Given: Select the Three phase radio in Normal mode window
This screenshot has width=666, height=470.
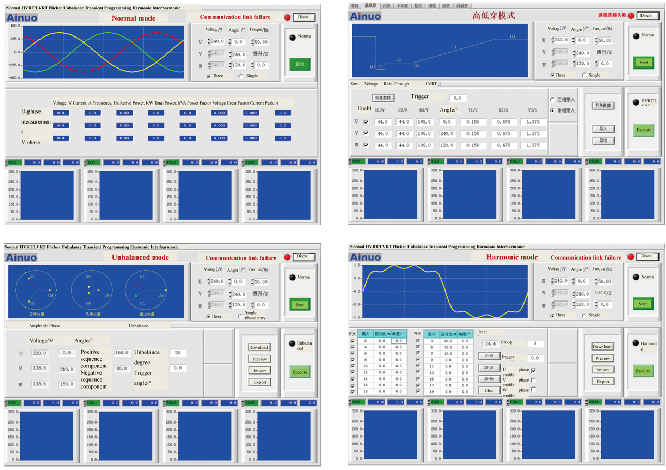Looking at the screenshot, I should click(209, 76).
